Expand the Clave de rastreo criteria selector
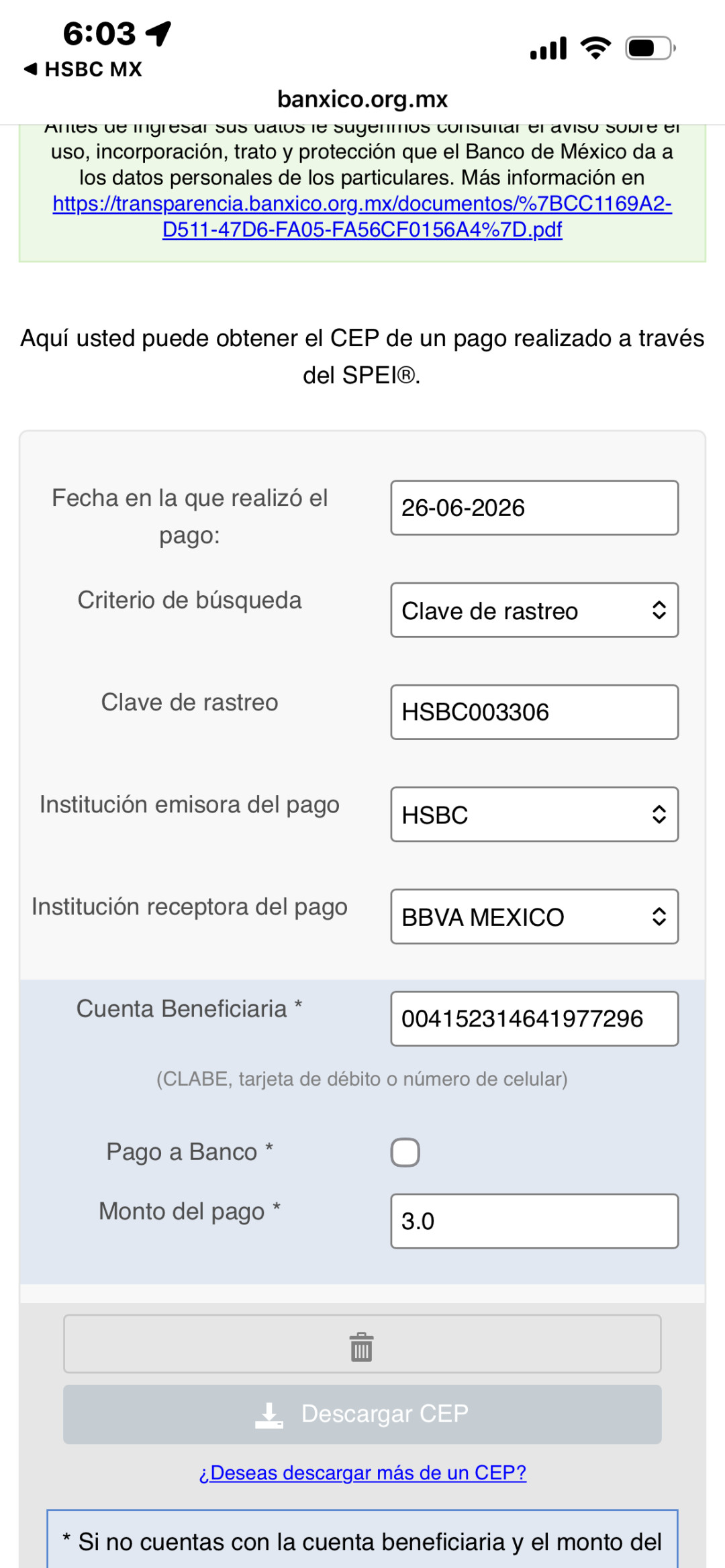The height and width of the screenshot is (1568, 725). (534, 610)
